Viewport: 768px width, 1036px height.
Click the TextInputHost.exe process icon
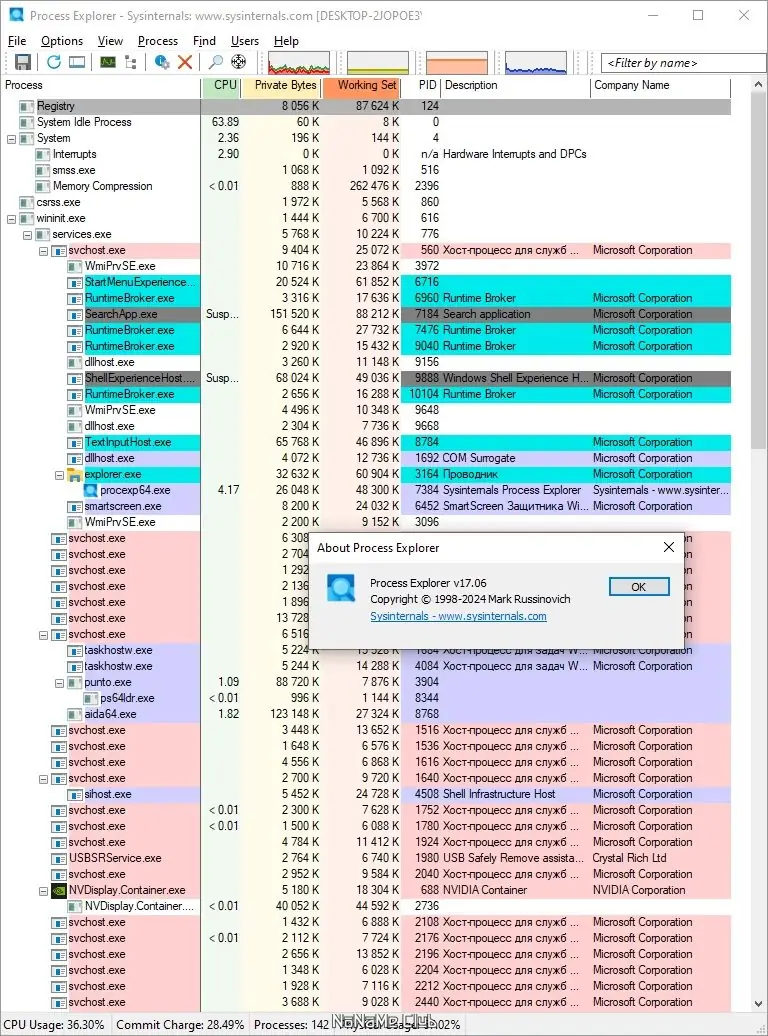pyautogui.click(x=75, y=442)
